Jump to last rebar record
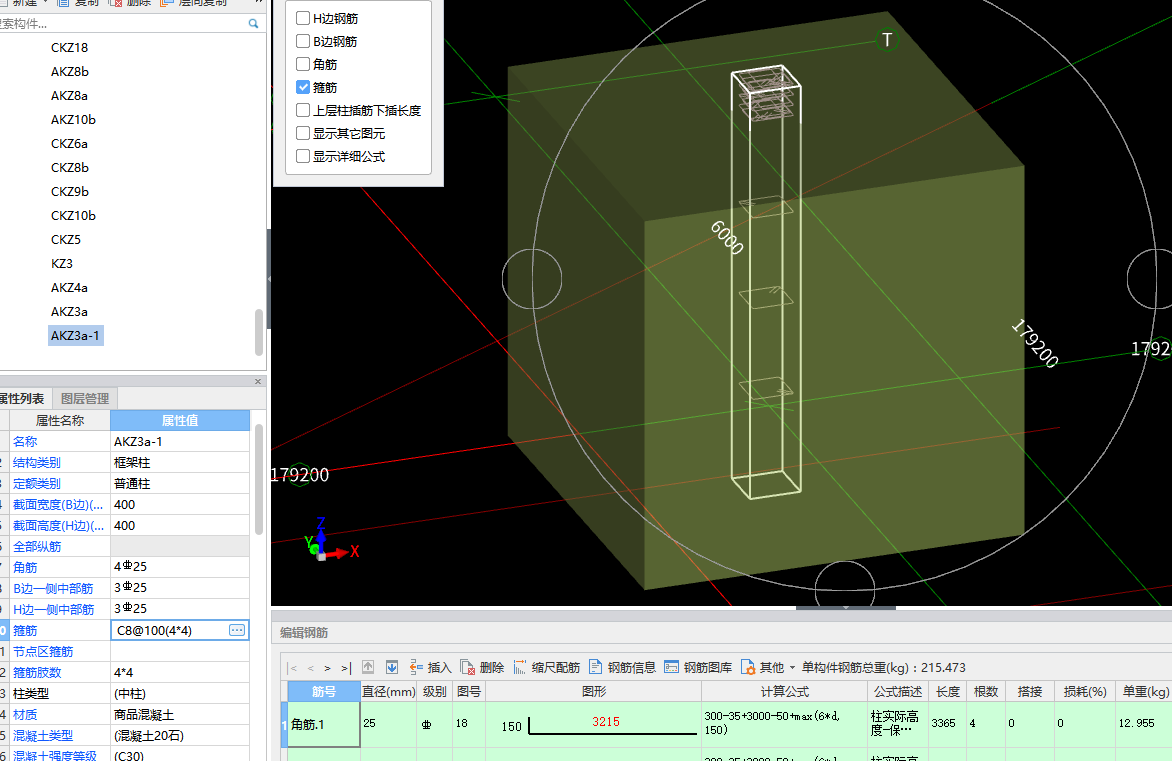Screen dimensions: 1172x761 (345, 668)
